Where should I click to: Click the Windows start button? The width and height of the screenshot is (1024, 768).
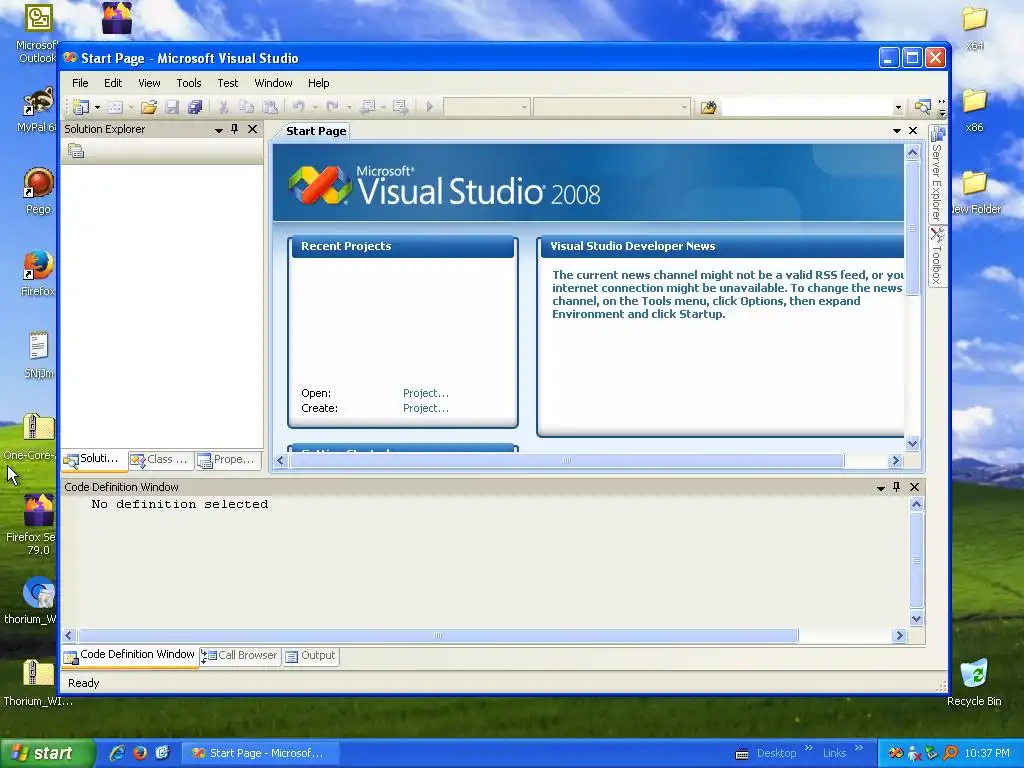[x=46, y=753]
